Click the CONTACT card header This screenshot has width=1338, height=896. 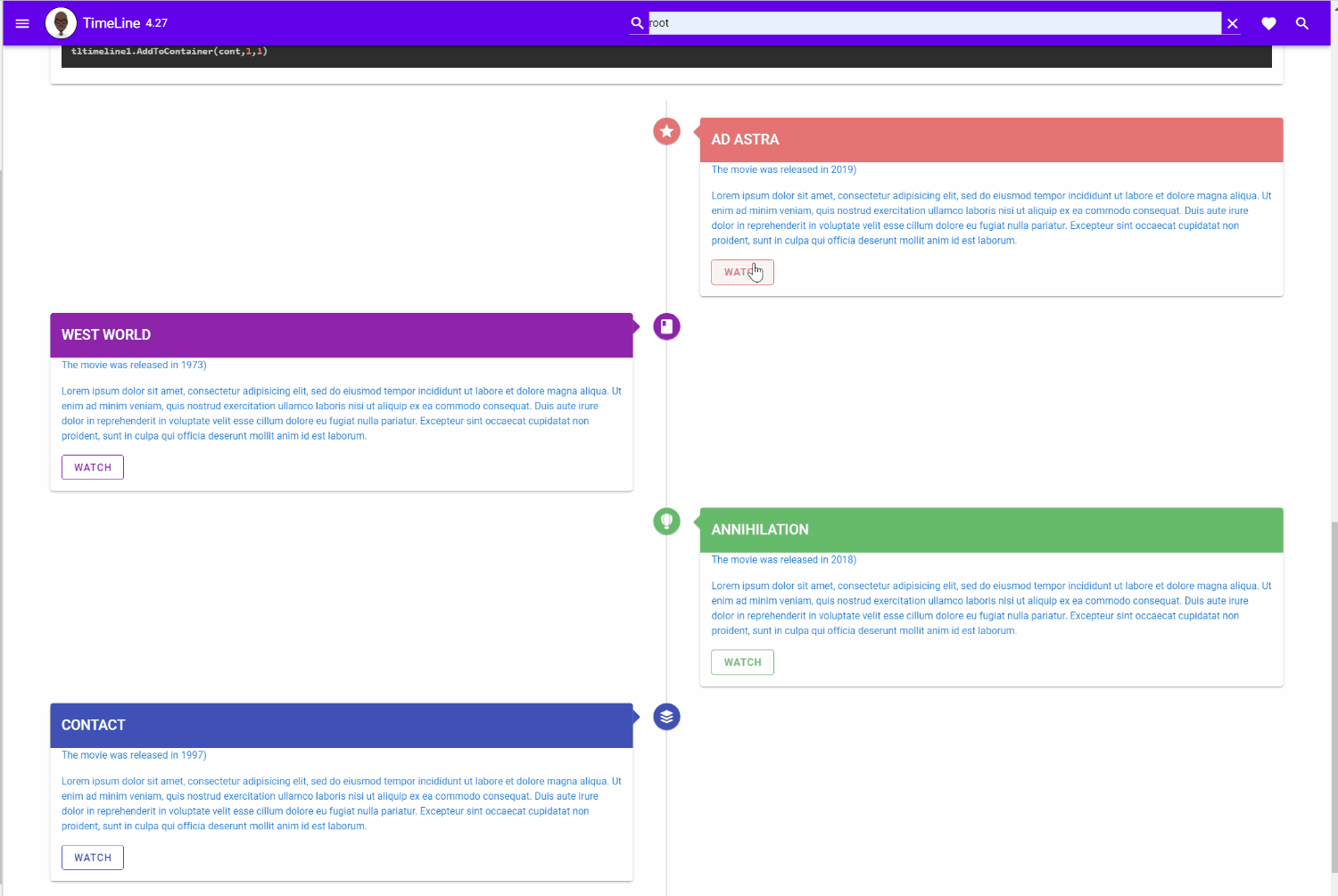pyautogui.click(x=342, y=725)
